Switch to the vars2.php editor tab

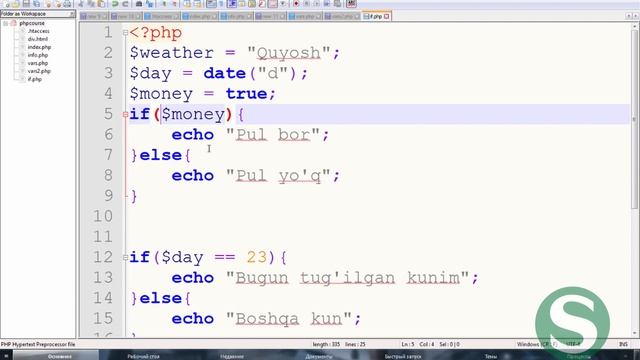pyautogui.click(x=342, y=16)
